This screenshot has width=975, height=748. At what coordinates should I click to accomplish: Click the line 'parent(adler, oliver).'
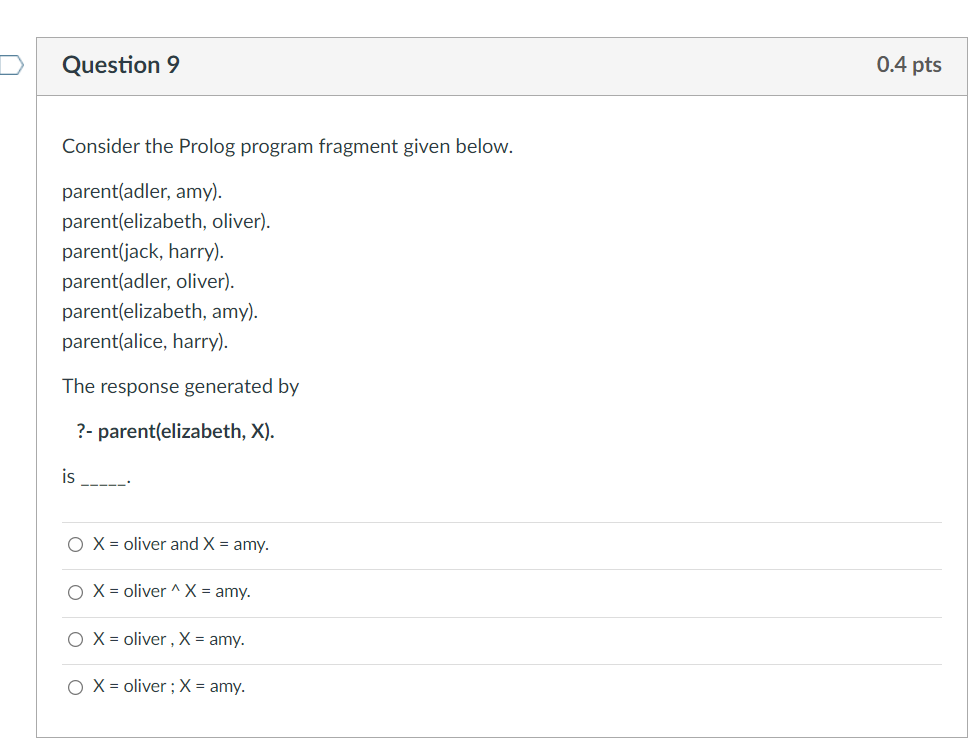pos(148,281)
